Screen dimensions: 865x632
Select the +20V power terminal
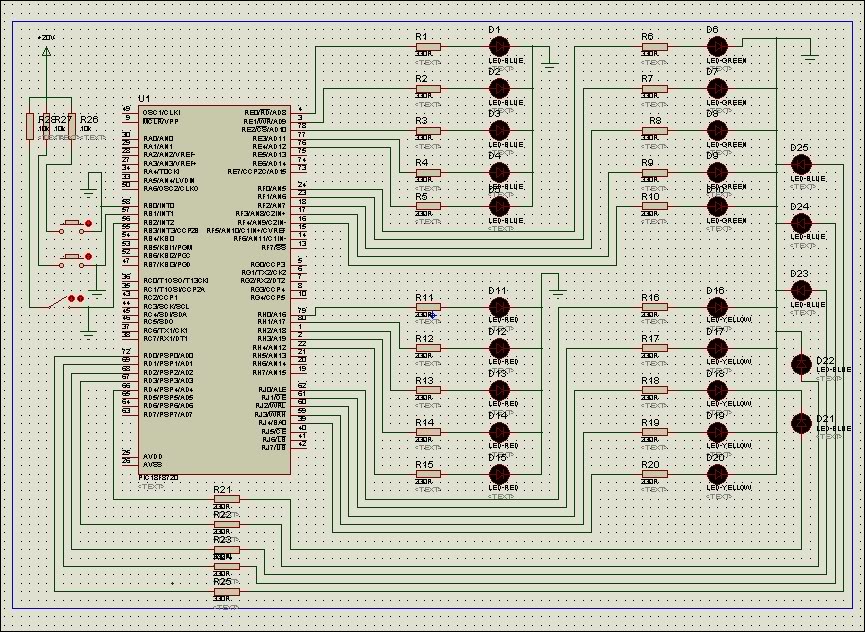click(x=46, y=51)
